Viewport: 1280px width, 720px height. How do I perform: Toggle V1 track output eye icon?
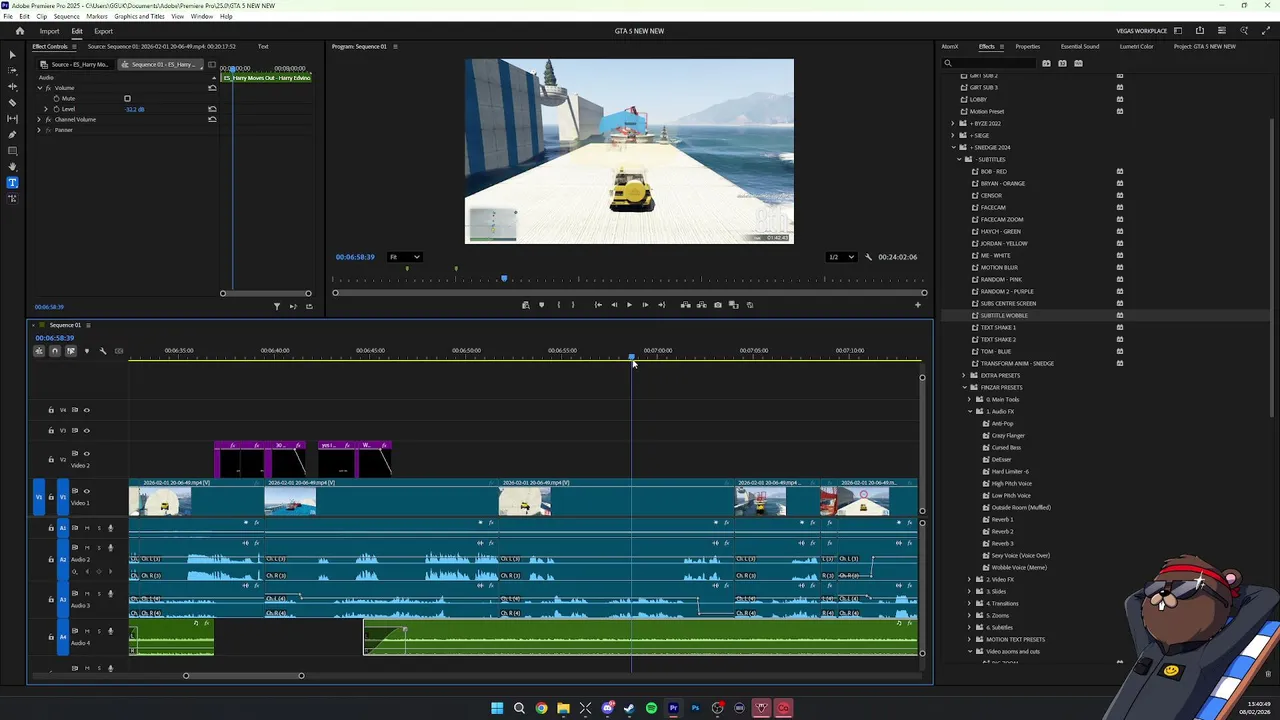point(86,491)
